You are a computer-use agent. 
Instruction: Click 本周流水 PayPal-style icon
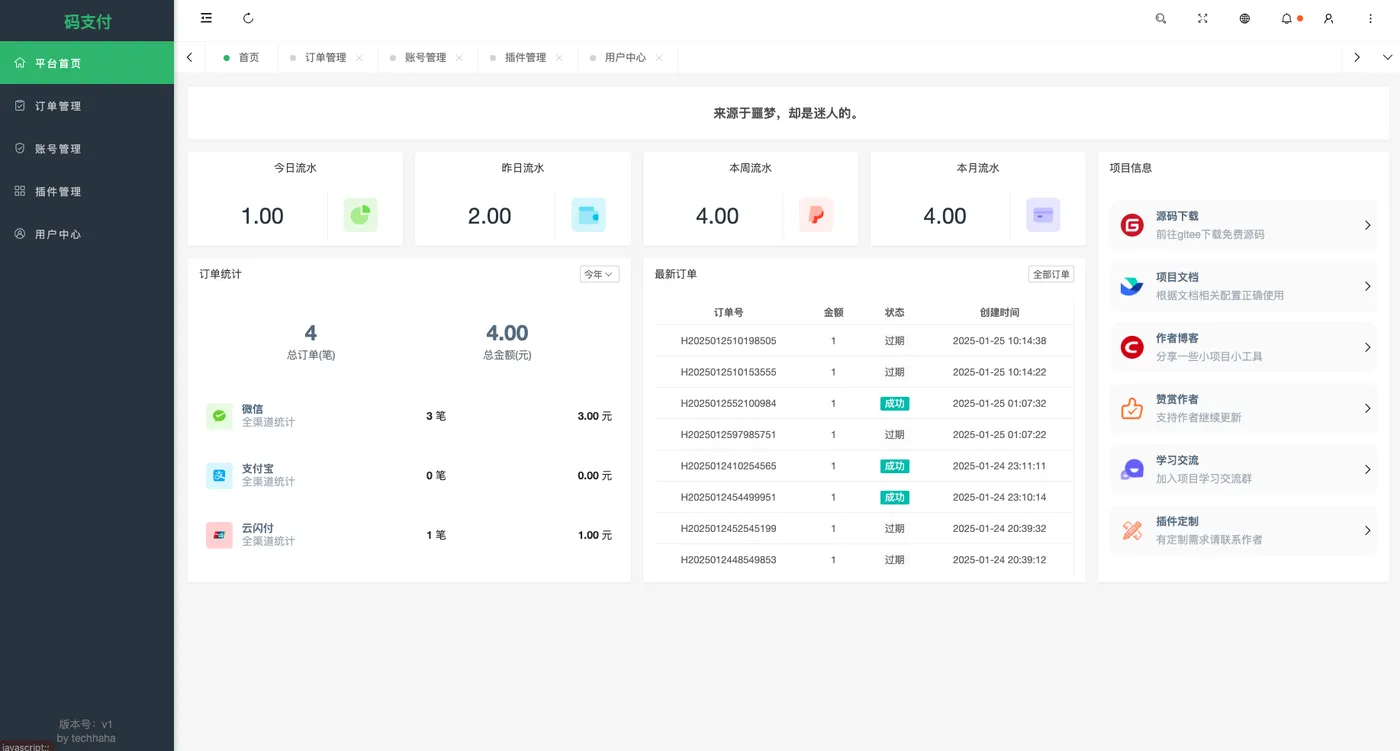816,215
